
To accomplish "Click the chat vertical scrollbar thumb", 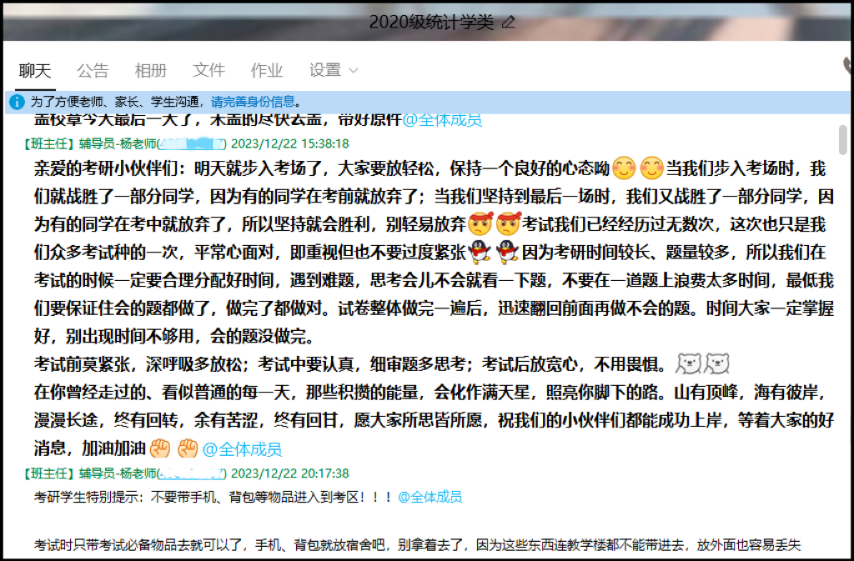I will click(x=842, y=140).
